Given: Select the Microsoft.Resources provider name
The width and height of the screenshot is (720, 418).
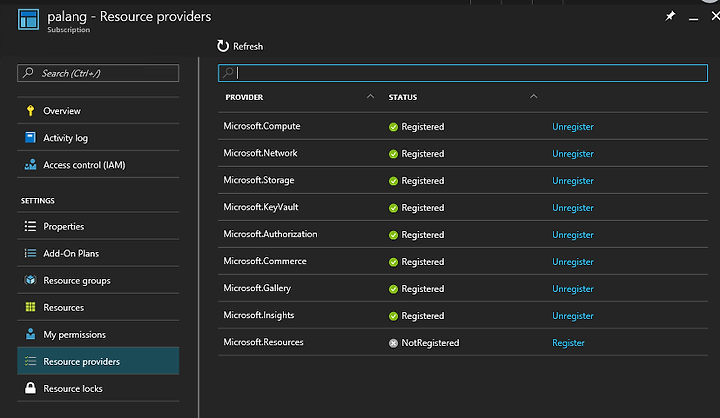Looking at the screenshot, I should point(263,342).
